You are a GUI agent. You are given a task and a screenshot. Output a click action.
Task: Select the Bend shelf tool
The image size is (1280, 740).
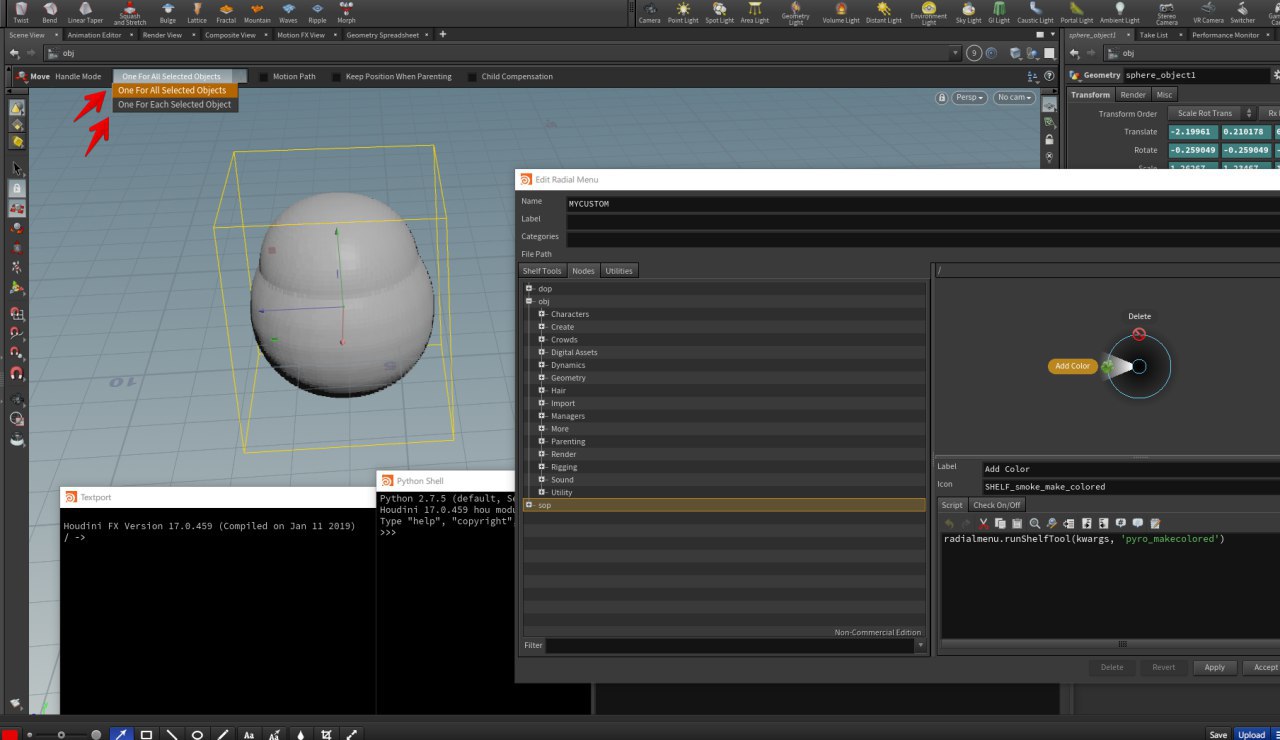49,12
